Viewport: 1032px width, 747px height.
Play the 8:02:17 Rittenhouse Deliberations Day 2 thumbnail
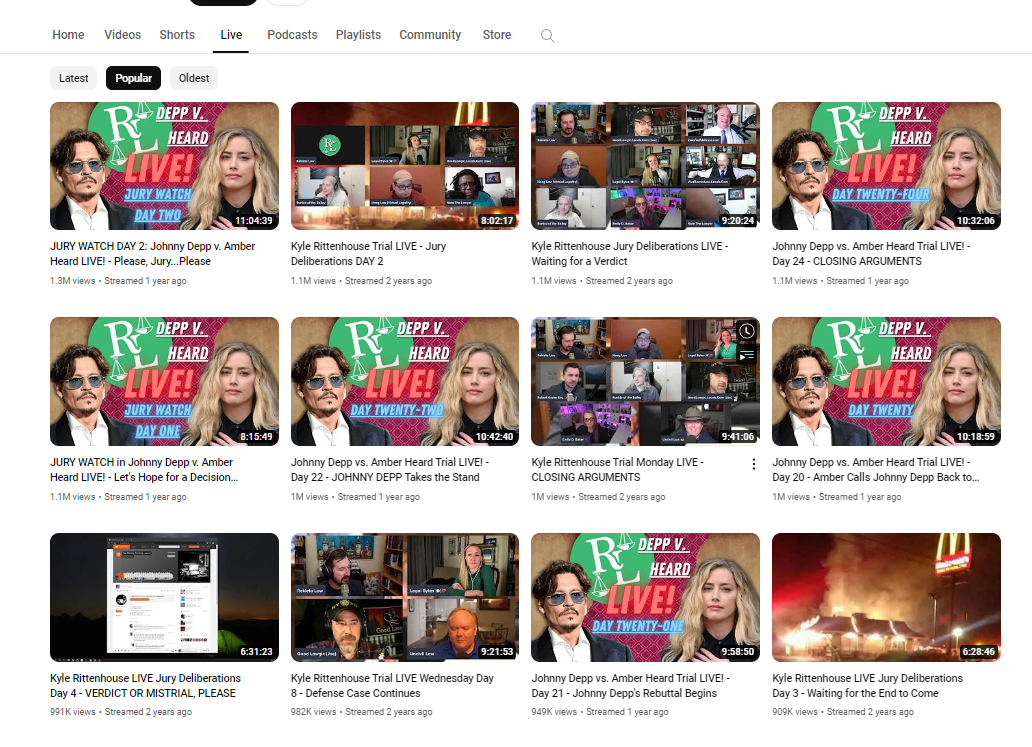click(x=405, y=166)
